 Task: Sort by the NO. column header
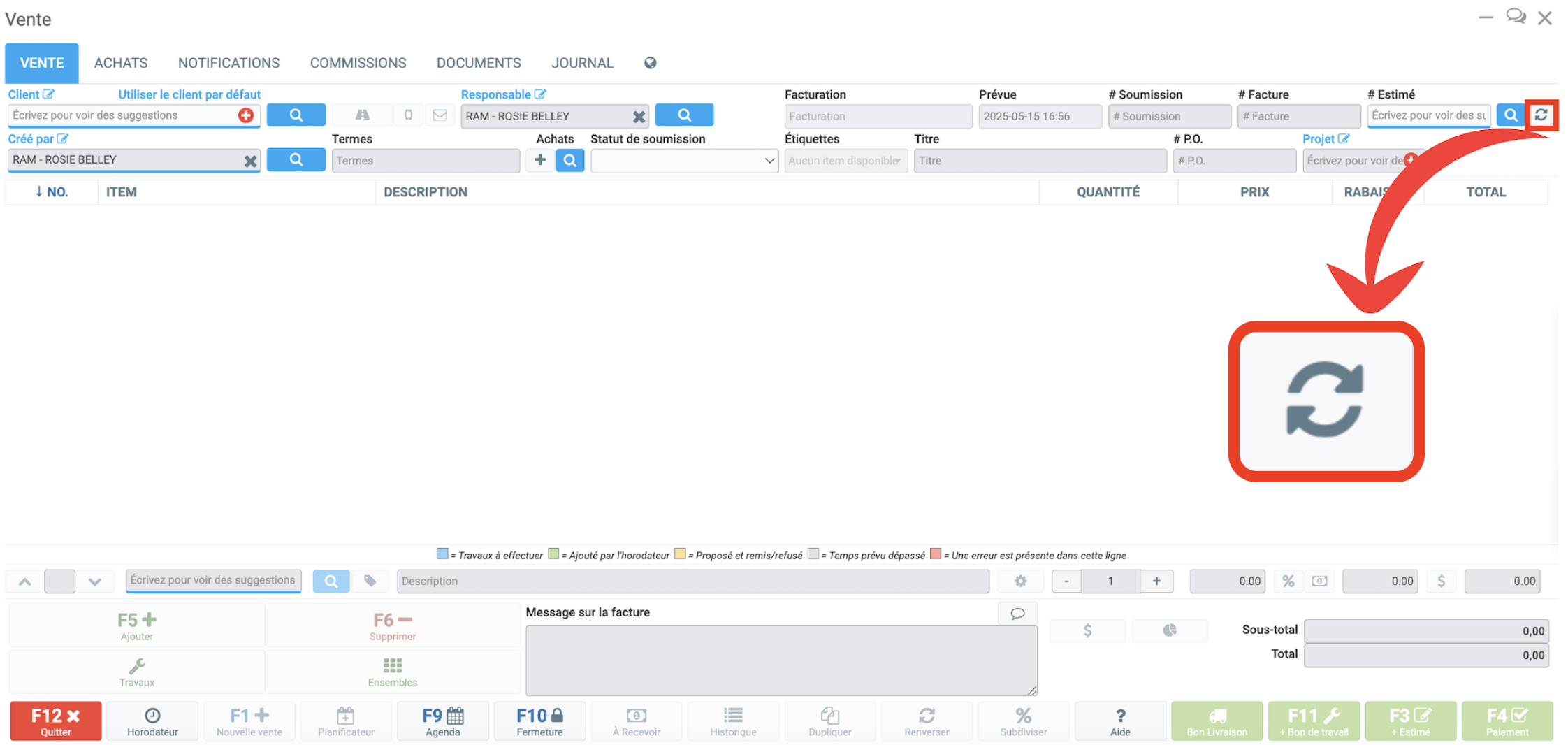point(52,192)
